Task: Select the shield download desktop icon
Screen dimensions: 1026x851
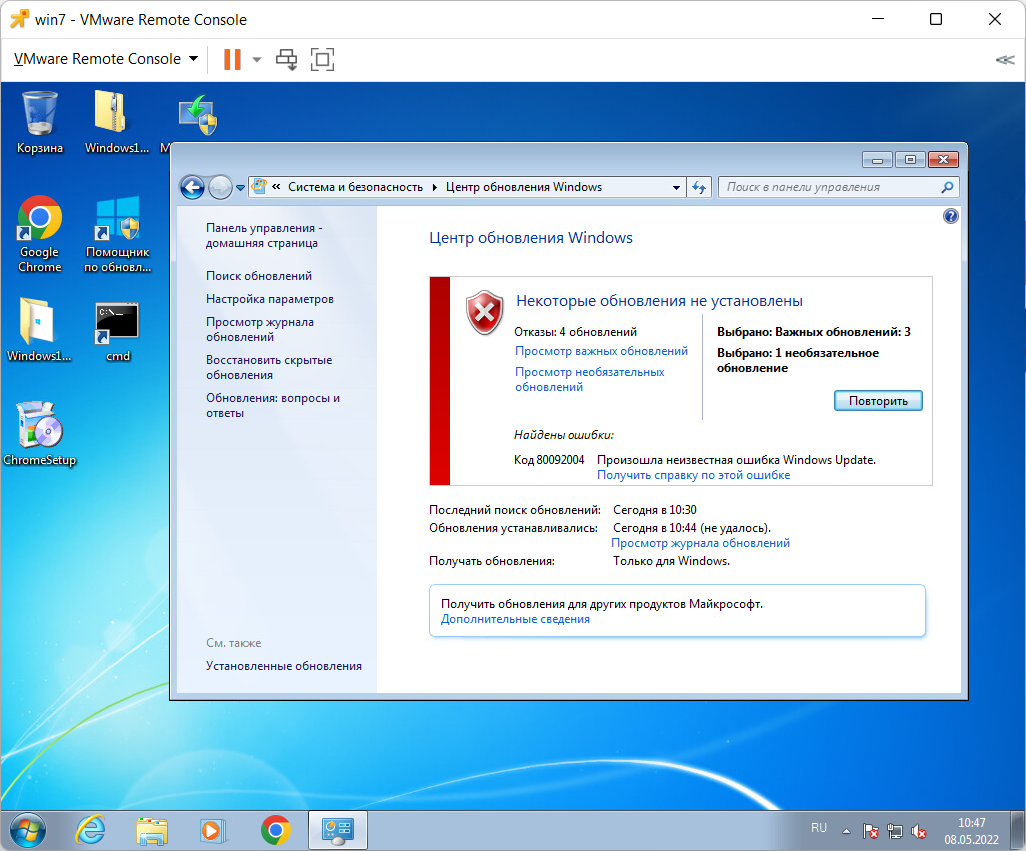Action: click(198, 115)
